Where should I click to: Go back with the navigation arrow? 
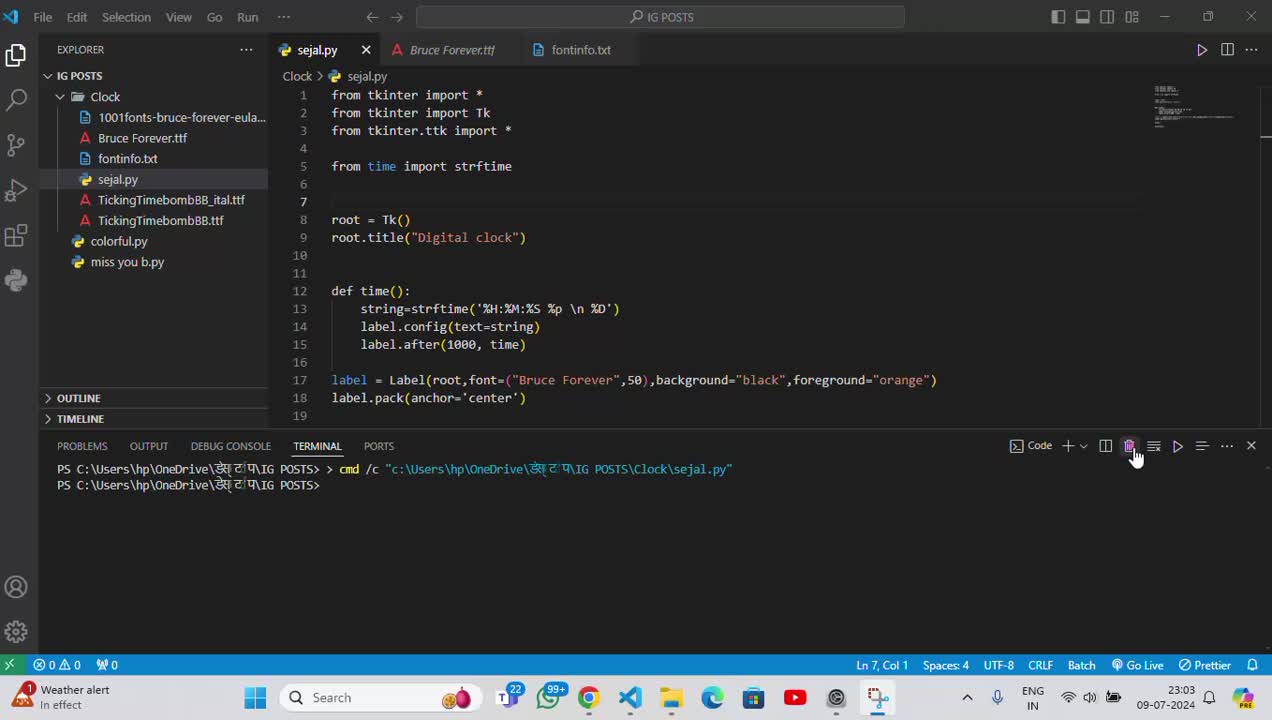[372, 17]
